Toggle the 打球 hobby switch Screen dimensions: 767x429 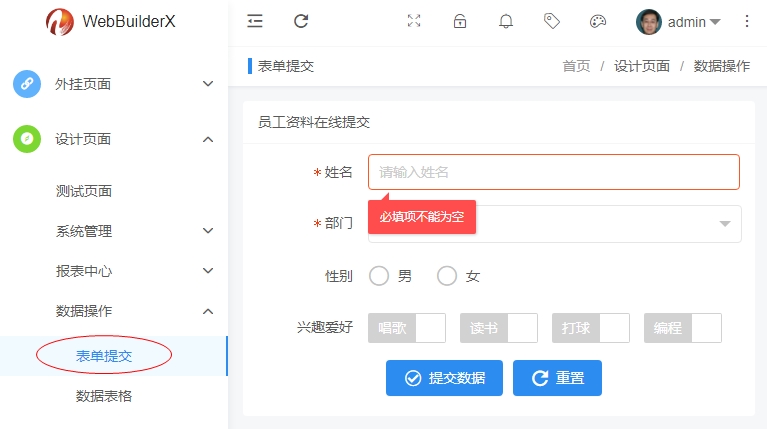(591, 328)
